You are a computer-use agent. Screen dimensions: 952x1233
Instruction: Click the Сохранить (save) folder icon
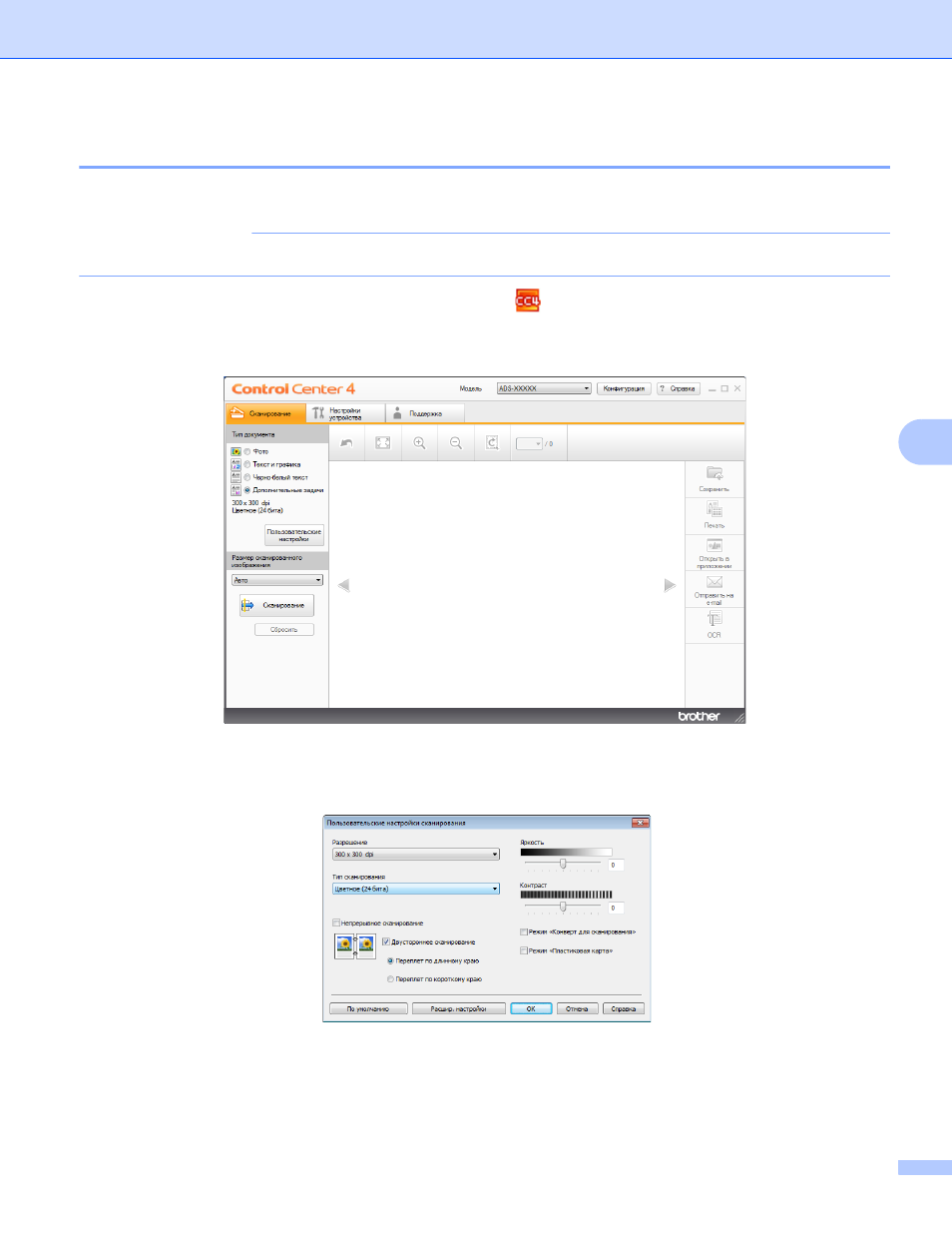714,473
